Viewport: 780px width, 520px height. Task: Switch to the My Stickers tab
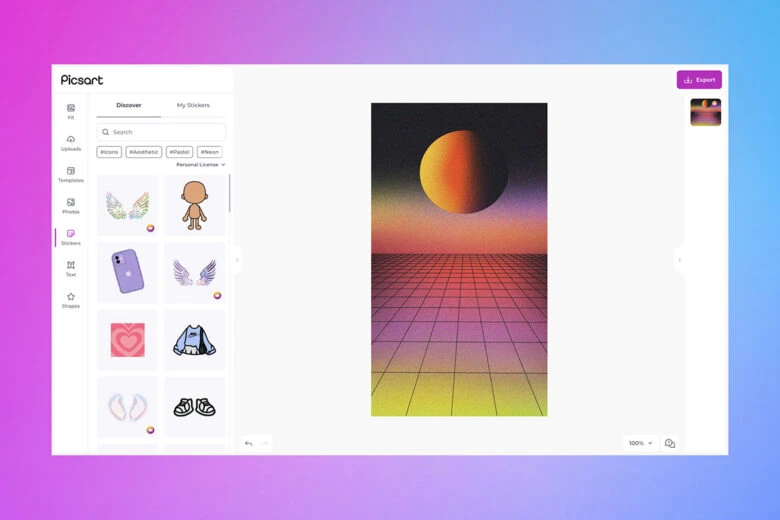coord(193,105)
